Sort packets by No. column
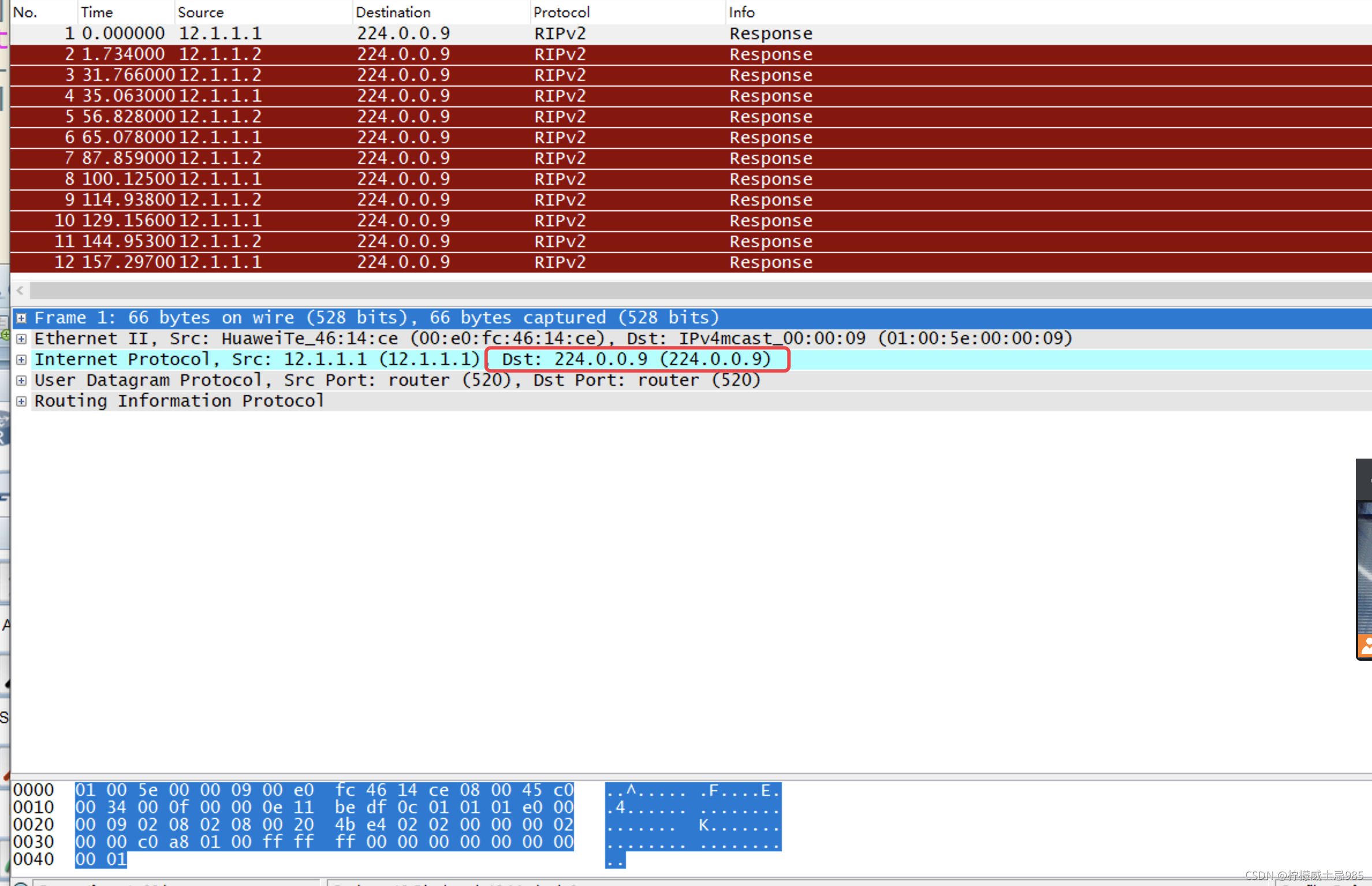Image resolution: width=1372 pixels, height=886 pixels. (25, 12)
